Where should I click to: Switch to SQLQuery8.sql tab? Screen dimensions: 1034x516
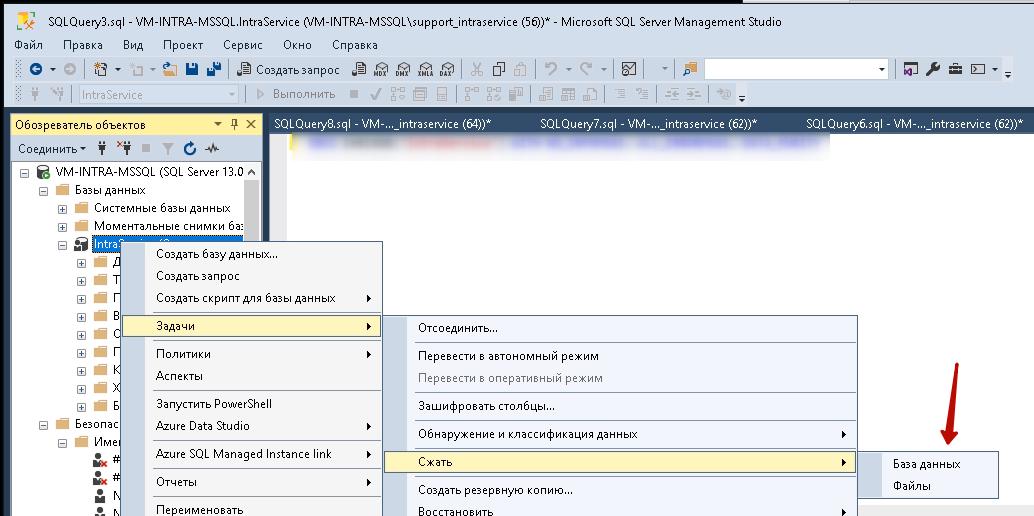[382, 124]
